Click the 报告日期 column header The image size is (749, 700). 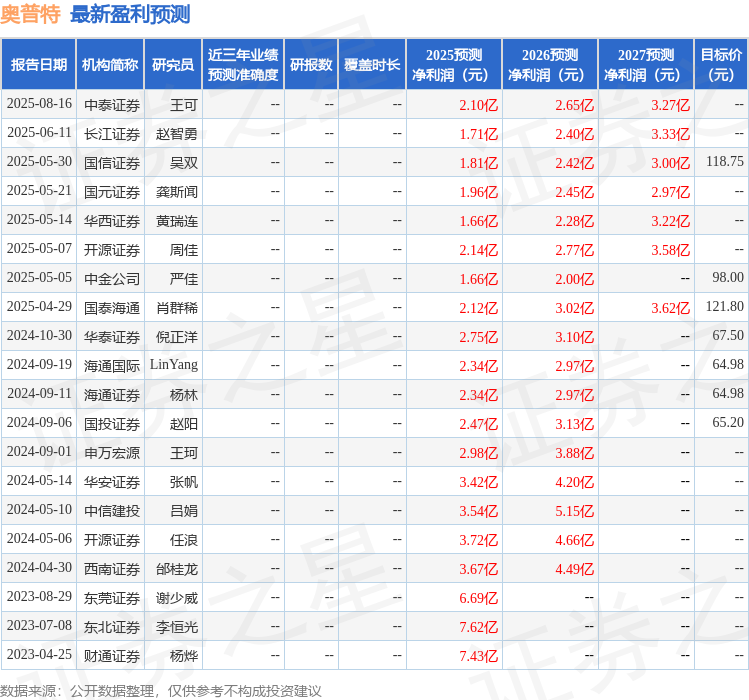click(x=39, y=65)
